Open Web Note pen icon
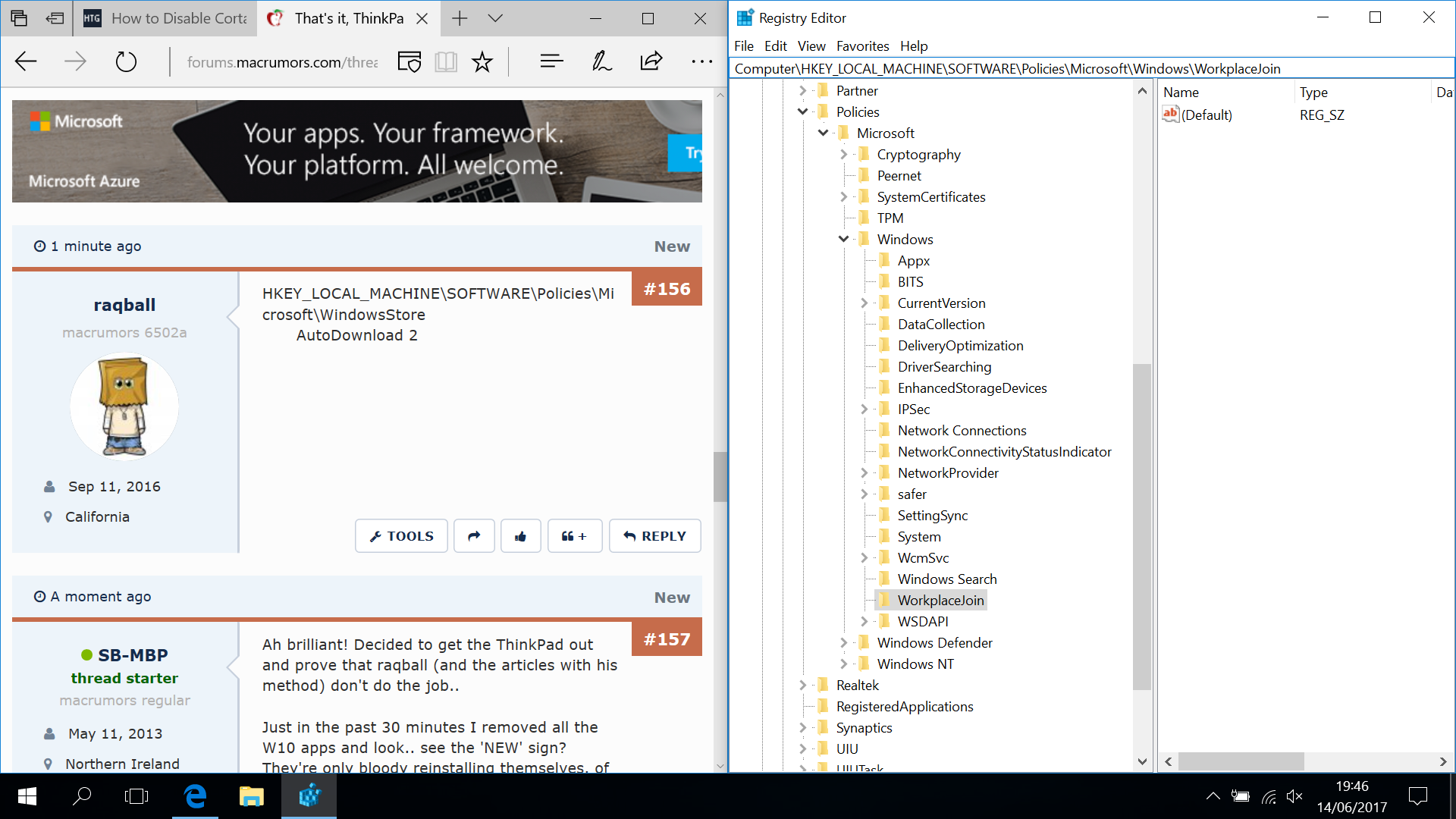Screen dimensions: 1456x819 click(601, 61)
